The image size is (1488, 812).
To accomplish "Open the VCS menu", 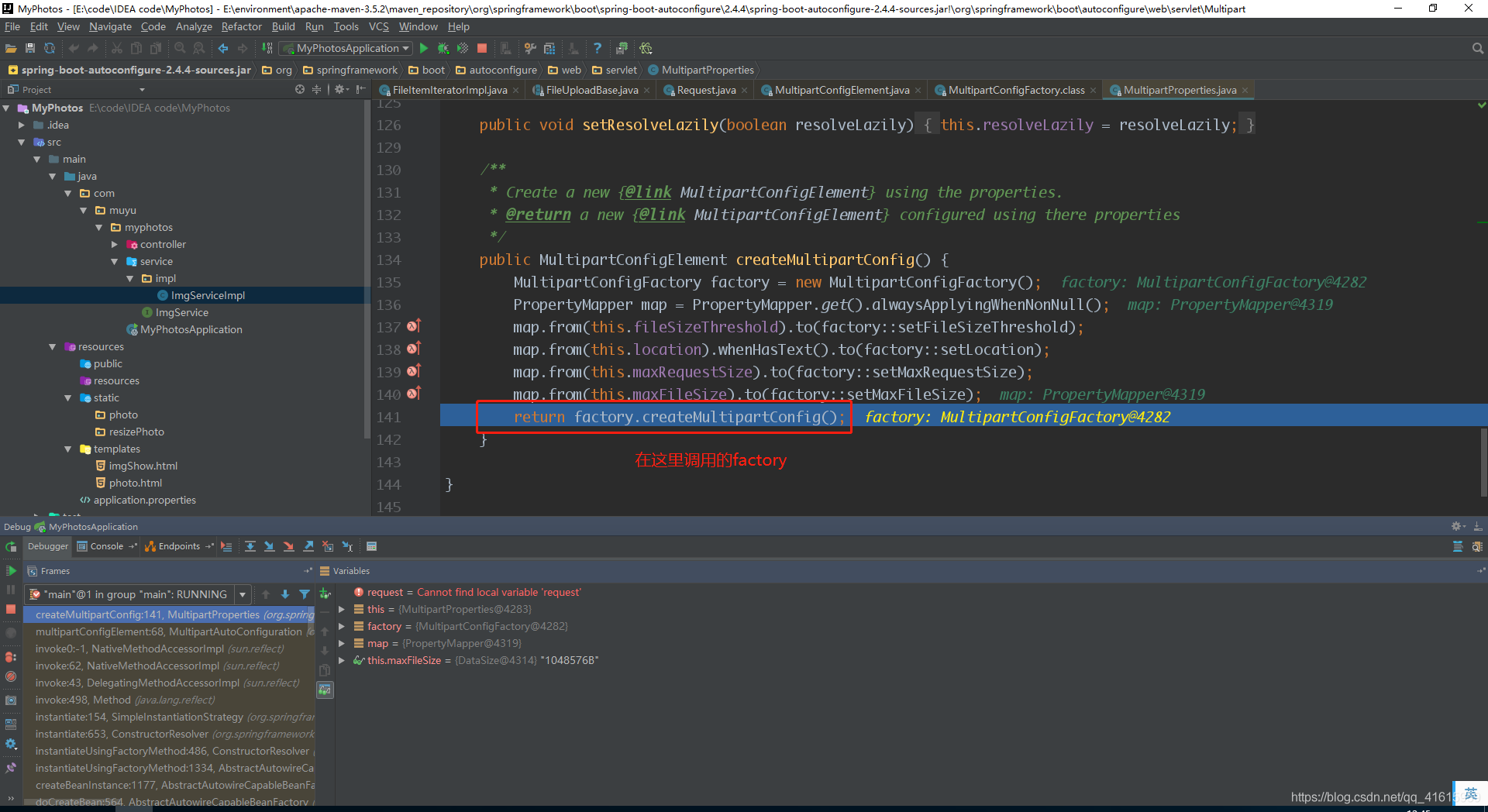I will (x=378, y=26).
